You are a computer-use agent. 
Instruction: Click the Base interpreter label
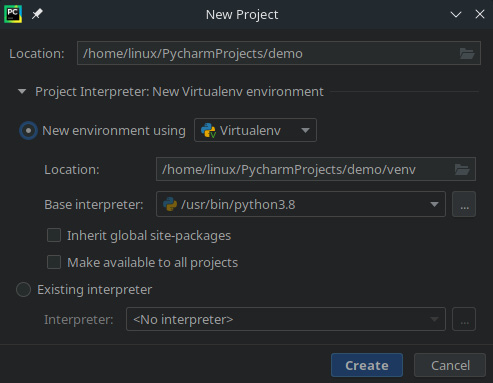[94, 205]
